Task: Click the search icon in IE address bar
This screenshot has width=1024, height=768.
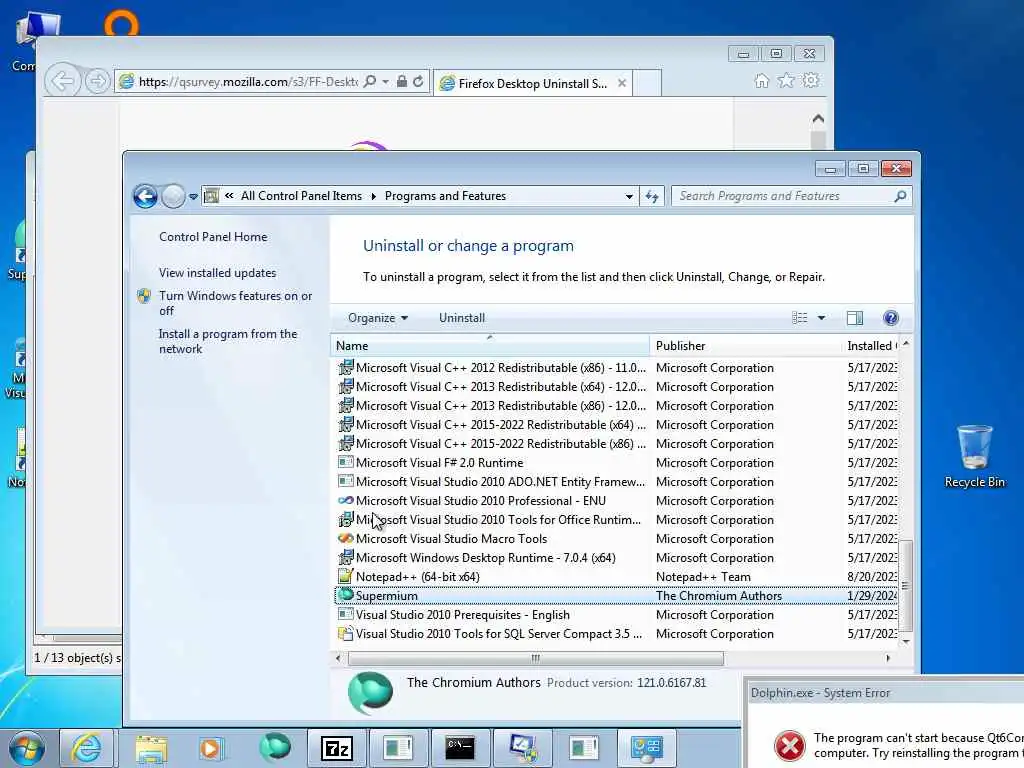Action: 370,82
